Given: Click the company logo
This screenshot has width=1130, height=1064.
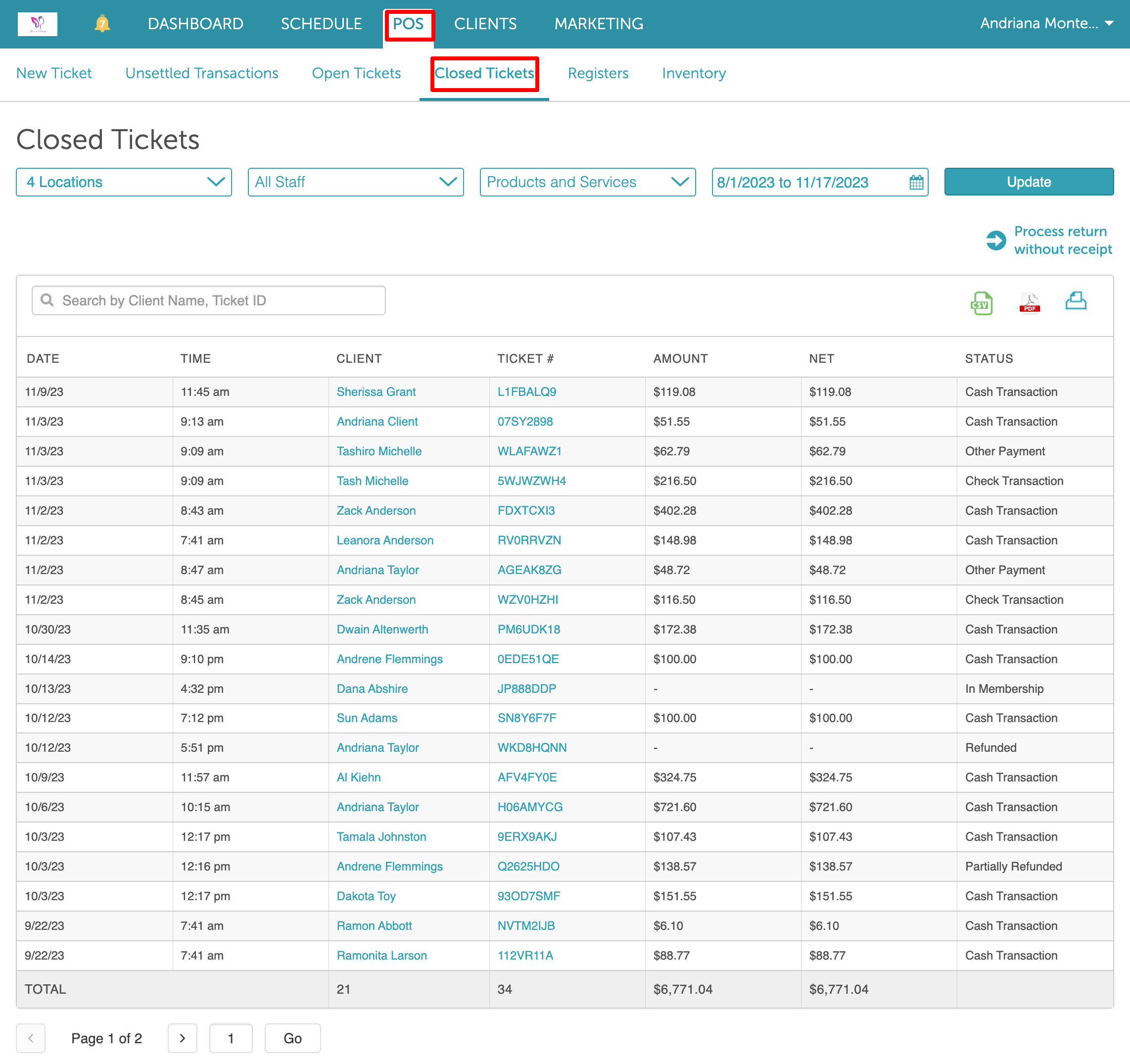Looking at the screenshot, I should pos(38,24).
